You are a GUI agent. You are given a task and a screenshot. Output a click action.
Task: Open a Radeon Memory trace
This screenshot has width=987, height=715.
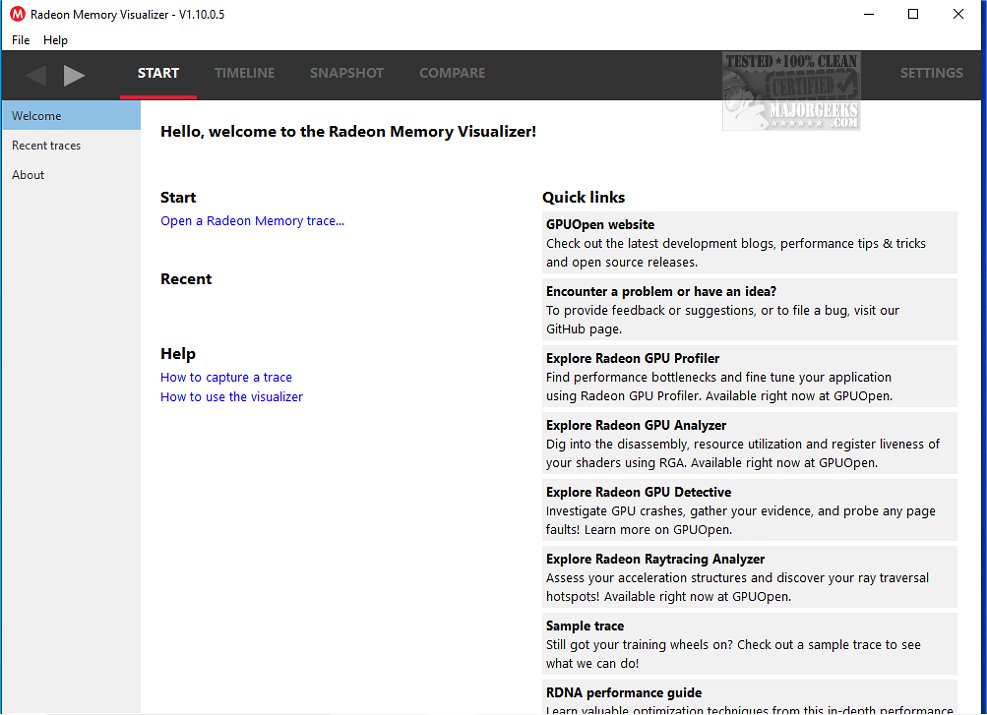pos(252,220)
